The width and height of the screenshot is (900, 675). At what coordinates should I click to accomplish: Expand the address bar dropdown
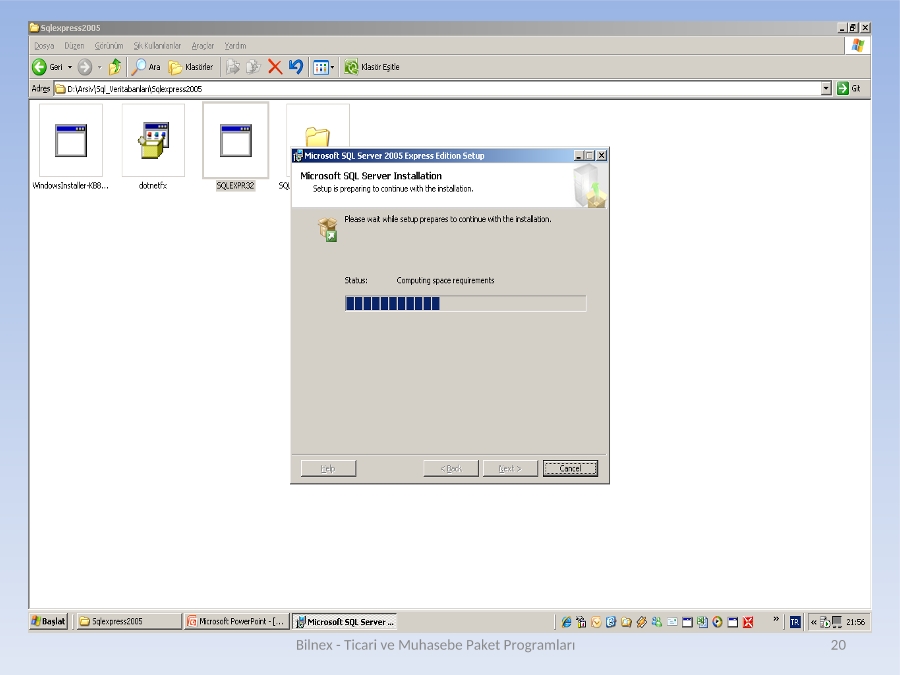[826, 88]
